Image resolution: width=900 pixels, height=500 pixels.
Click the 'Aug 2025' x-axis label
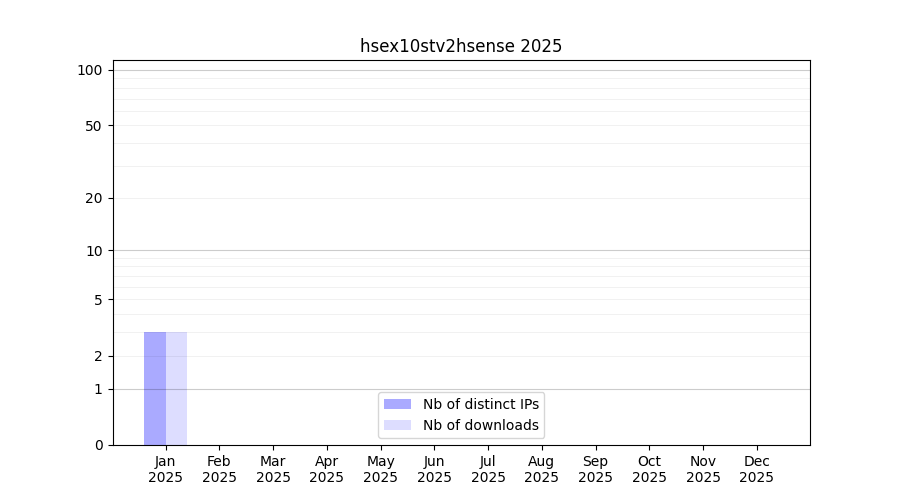(541, 469)
